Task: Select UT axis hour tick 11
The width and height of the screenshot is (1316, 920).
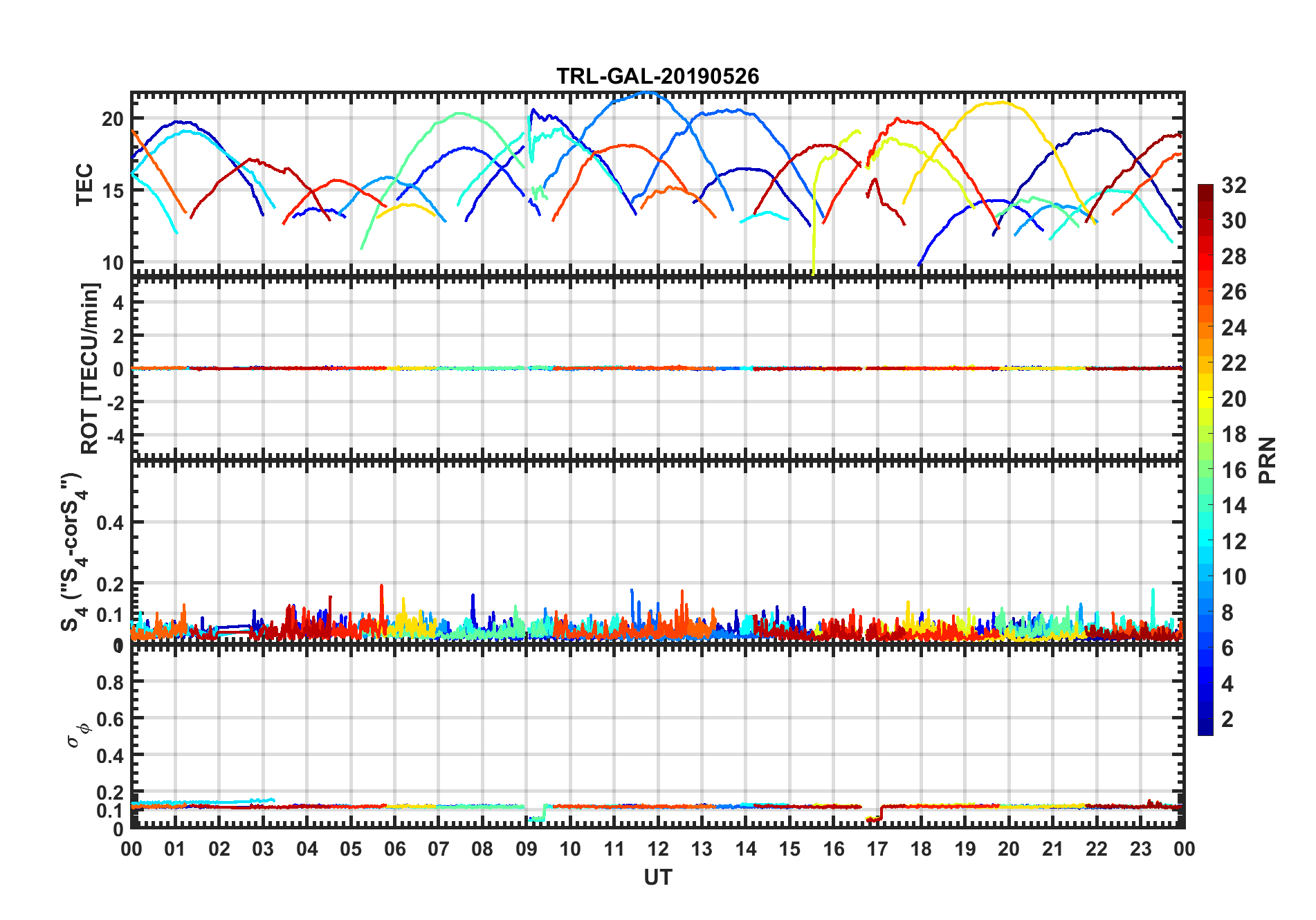Action: click(x=614, y=849)
